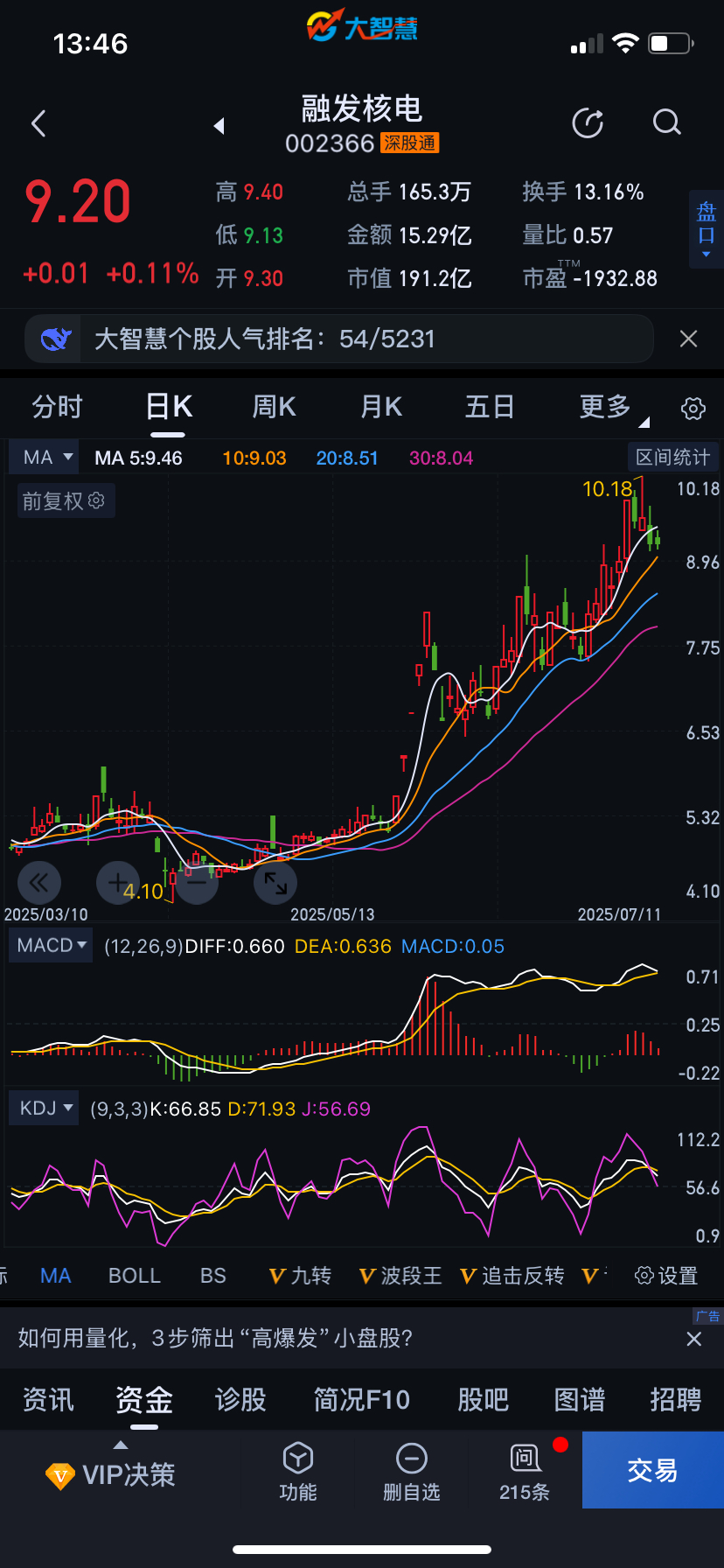Open the 图谱 tab
Screen dimensions: 724x1568
click(580, 1400)
